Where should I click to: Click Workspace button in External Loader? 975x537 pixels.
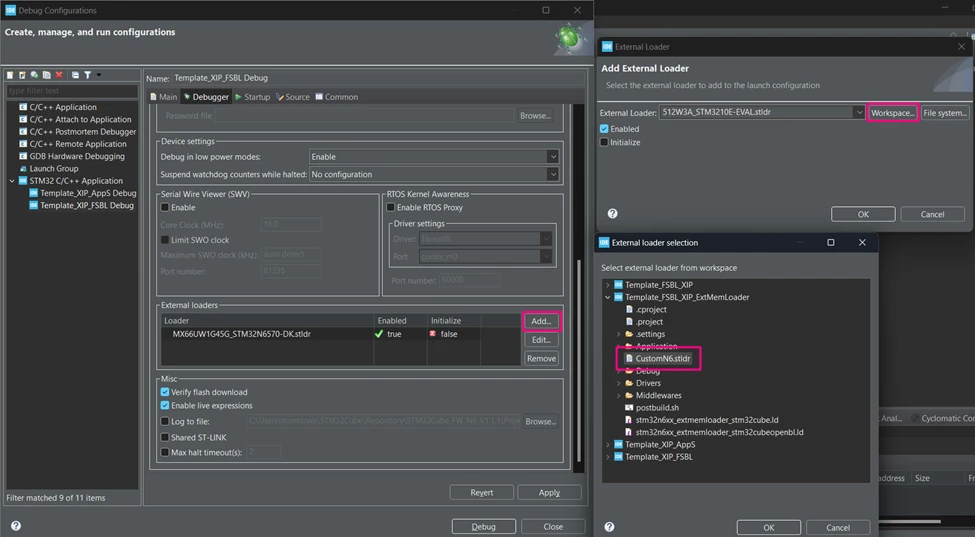click(892, 112)
